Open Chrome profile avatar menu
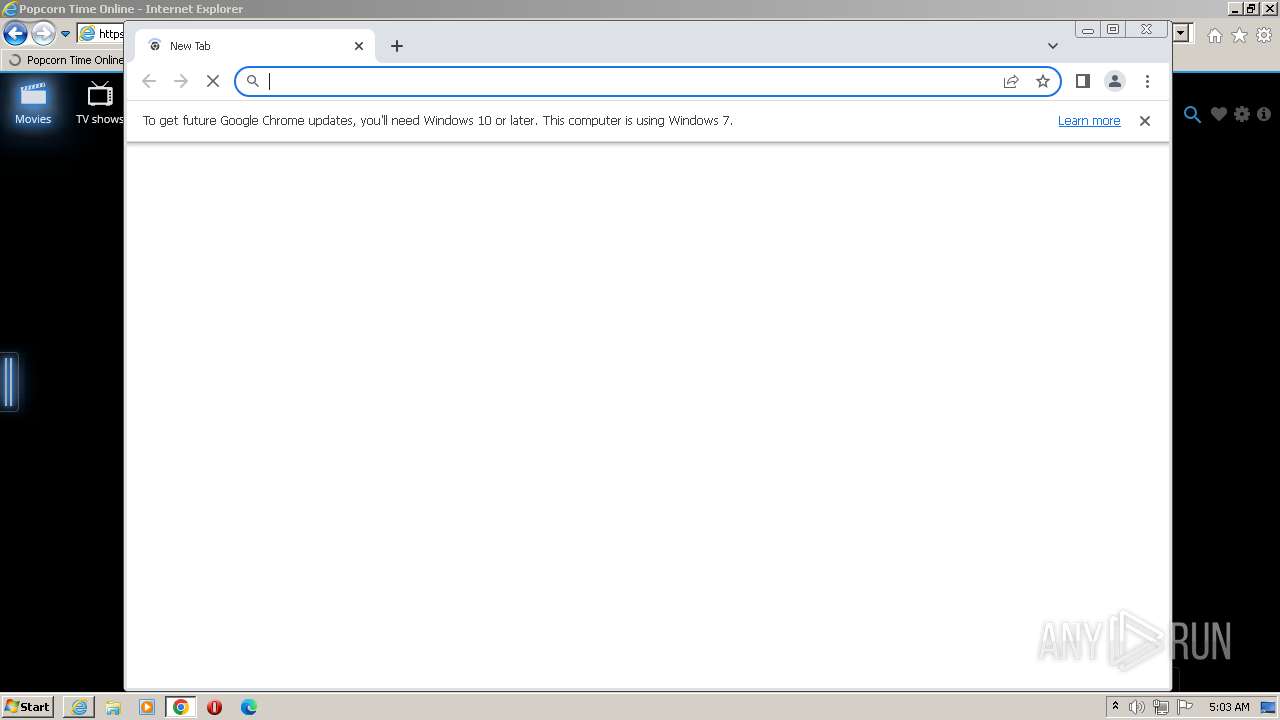 (x=1115, y=81)
